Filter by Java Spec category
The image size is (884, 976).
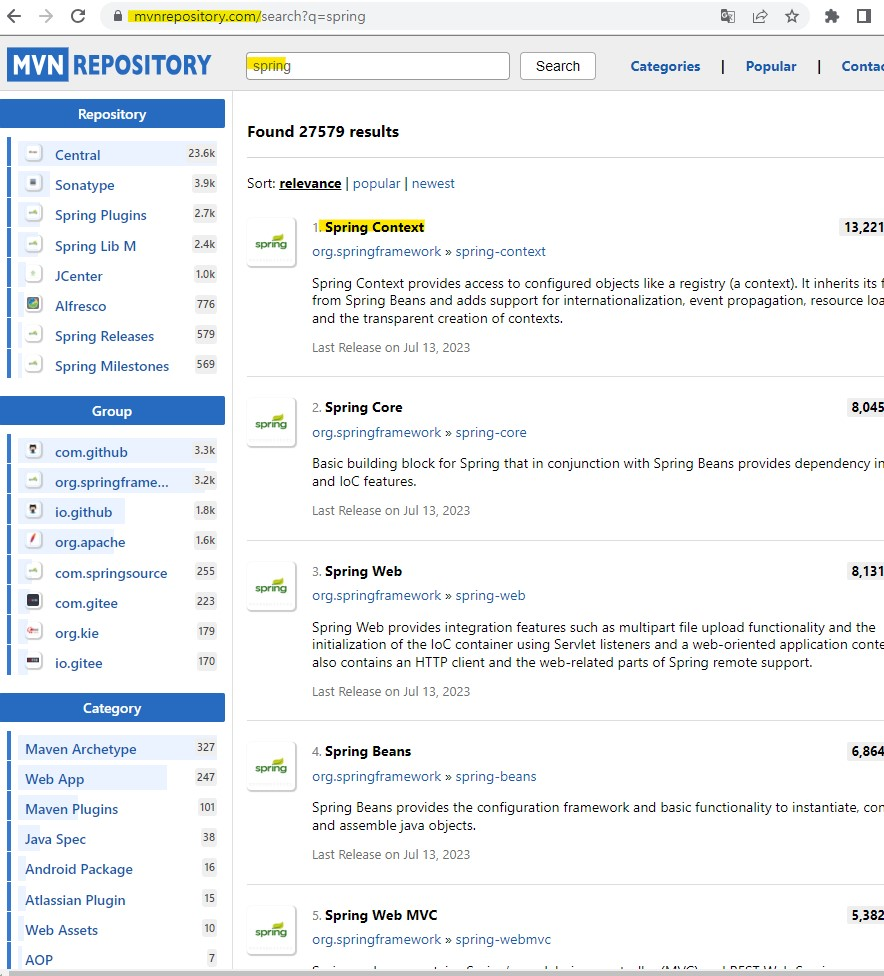[x=55, y=839]
